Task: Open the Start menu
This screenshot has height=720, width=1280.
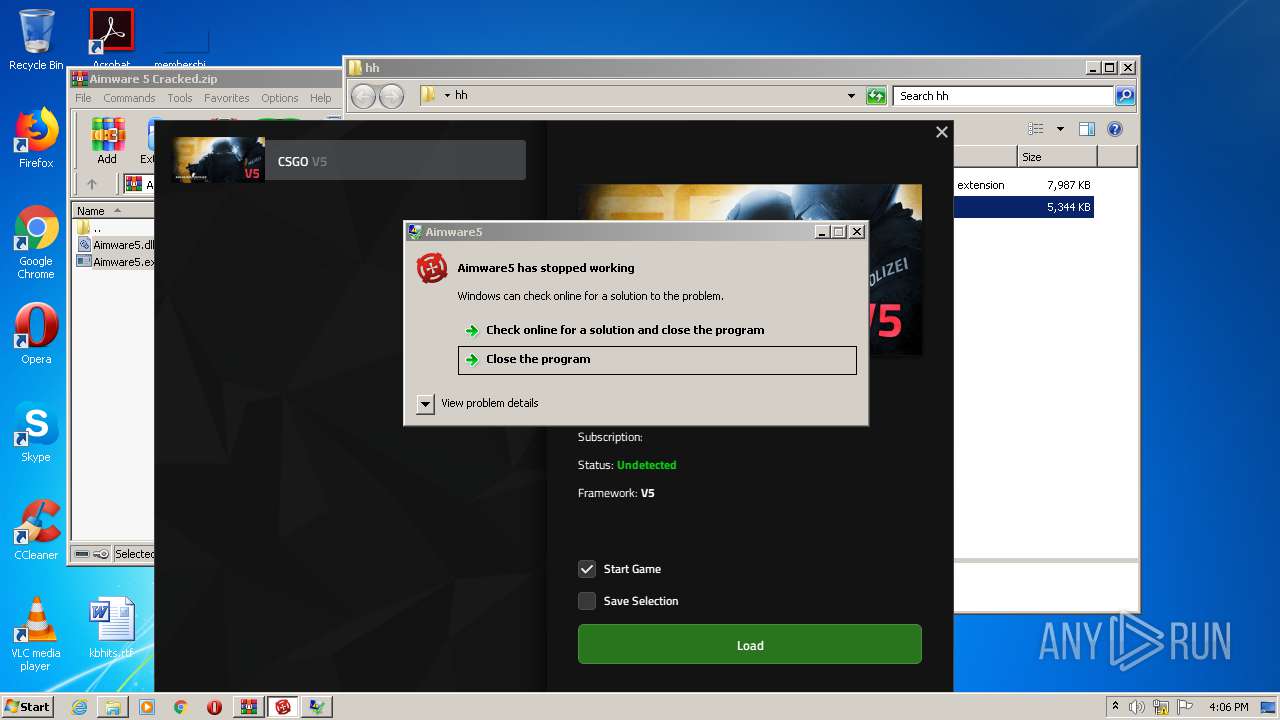Action: 27,707
